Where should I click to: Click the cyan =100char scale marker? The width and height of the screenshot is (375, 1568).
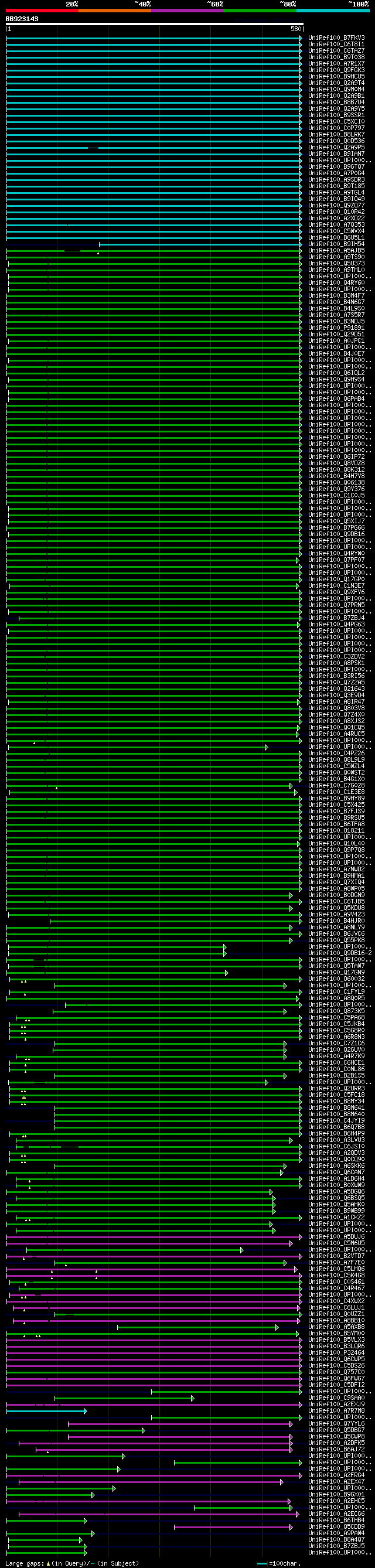(x=262, y=1563)
